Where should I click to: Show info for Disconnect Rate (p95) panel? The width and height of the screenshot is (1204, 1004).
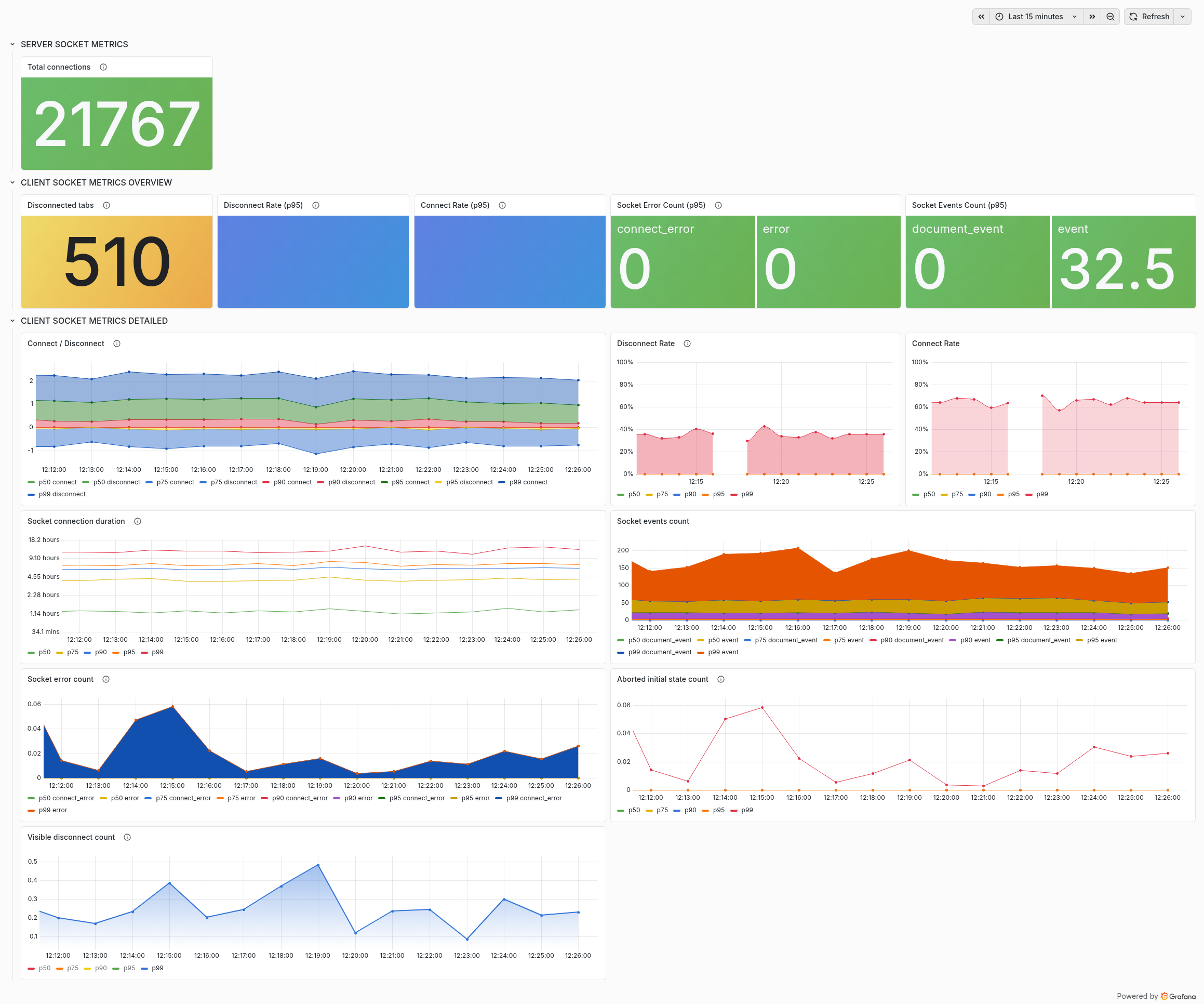(x=315, y=205)
